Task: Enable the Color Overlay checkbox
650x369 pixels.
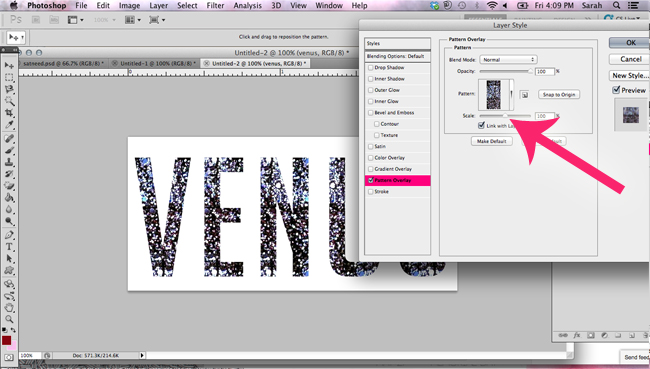Action: [371, 158]
